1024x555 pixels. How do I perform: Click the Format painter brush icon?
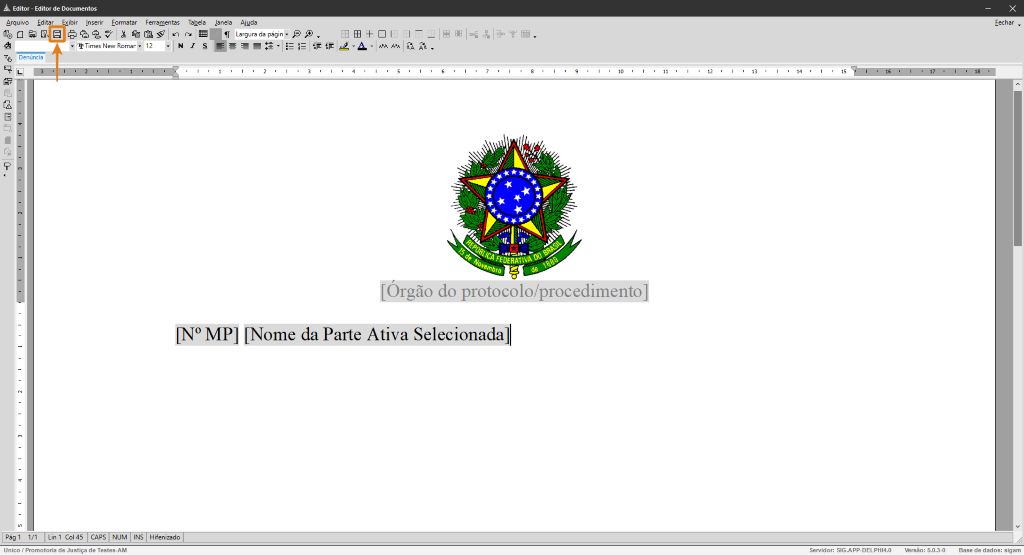pos(161,34)
